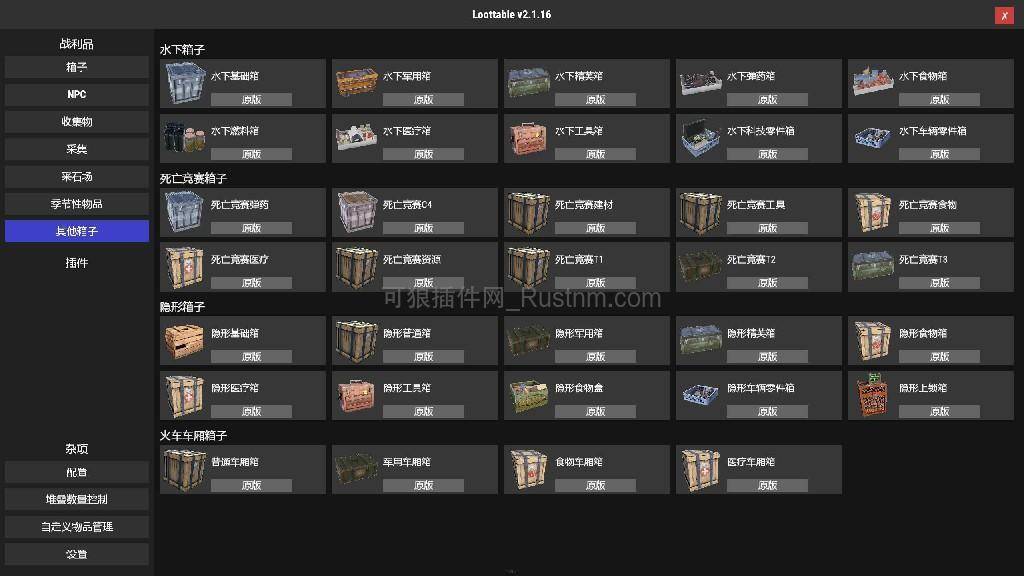Image resolution: width=1024 pixels, height=576 pixels.
Task: Open the 普通车厢箱 crate icon
Action: pos(185,469)
